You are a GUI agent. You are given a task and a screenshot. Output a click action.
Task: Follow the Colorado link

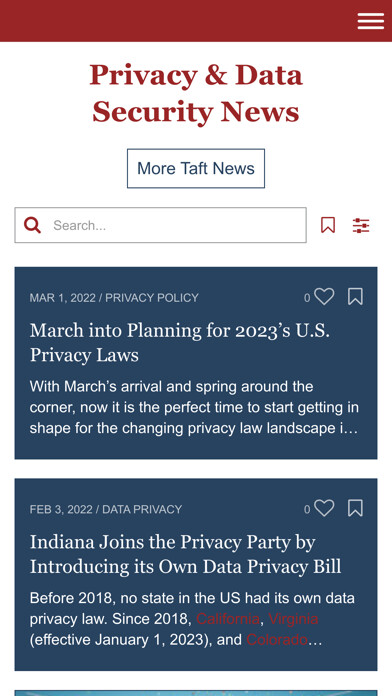[x=277, y=640]
